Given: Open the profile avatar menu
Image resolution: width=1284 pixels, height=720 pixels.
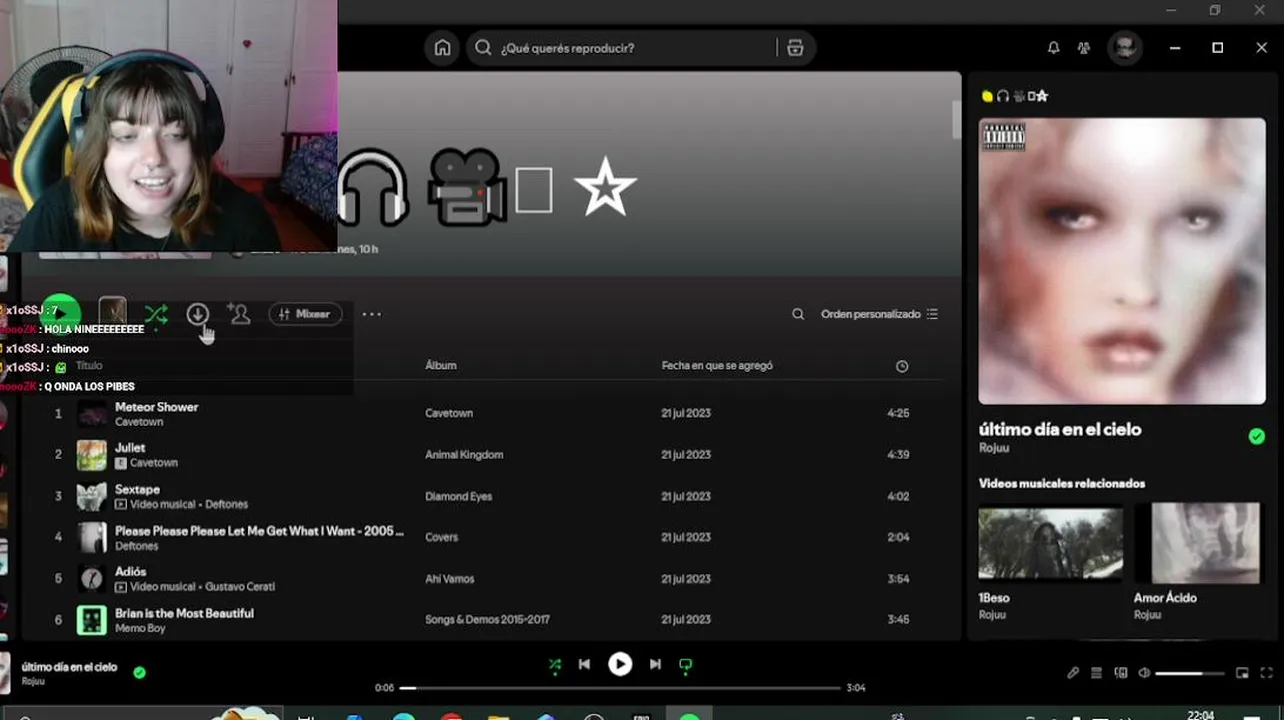Looking at the screenshot, I should 1125,48.
